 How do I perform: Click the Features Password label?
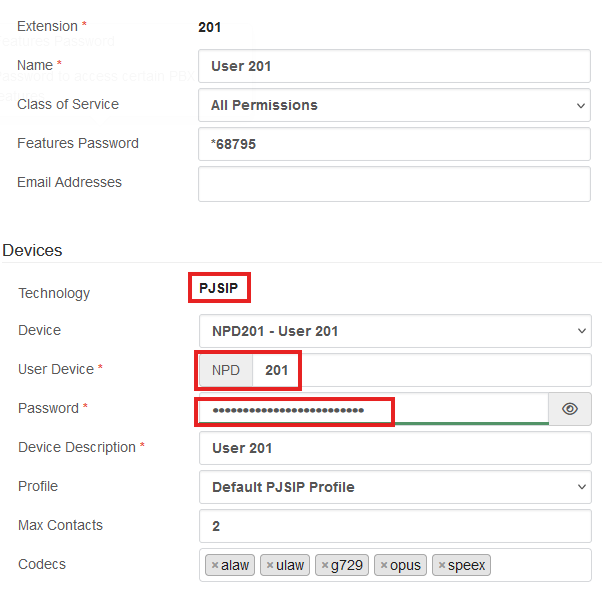point(78,143)
